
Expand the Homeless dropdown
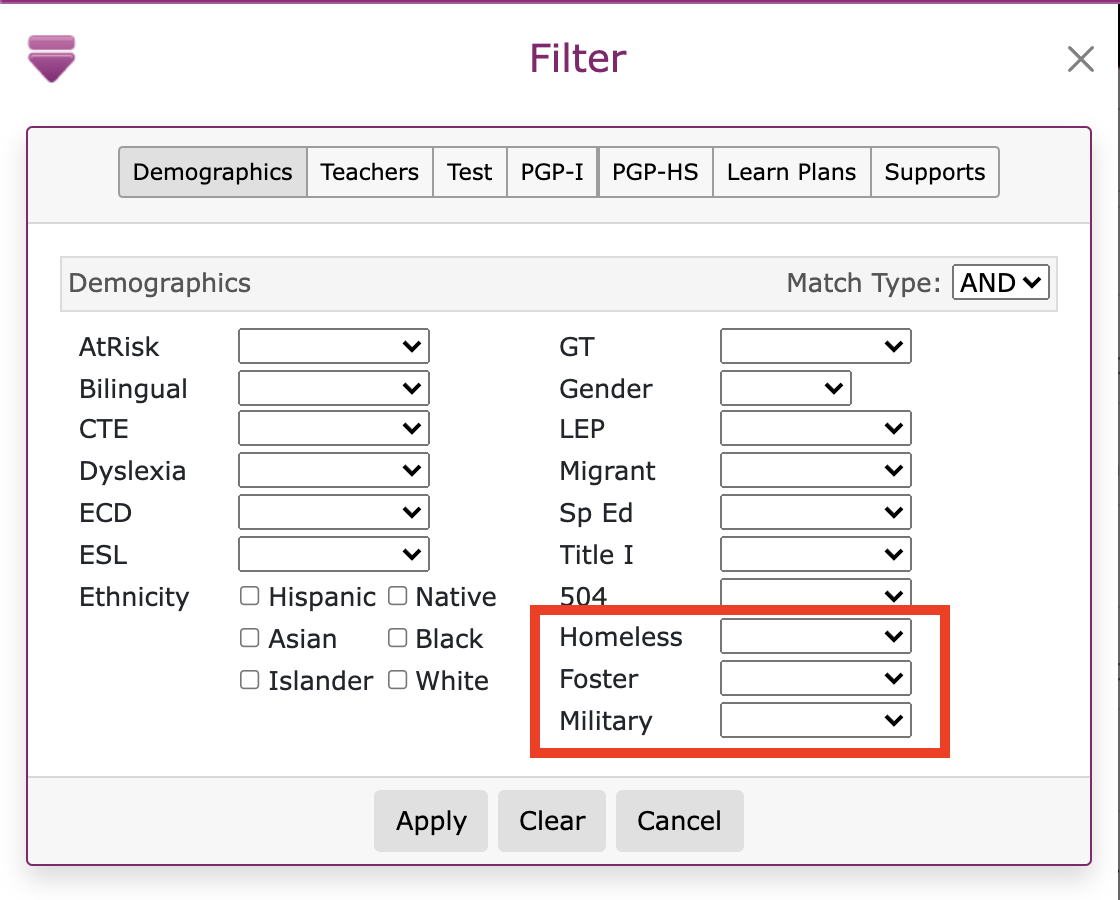click(815, 637)
